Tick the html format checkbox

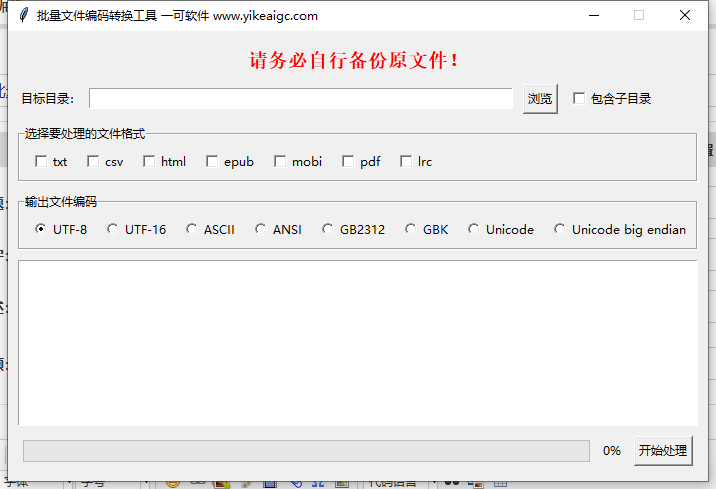(149, 161)
